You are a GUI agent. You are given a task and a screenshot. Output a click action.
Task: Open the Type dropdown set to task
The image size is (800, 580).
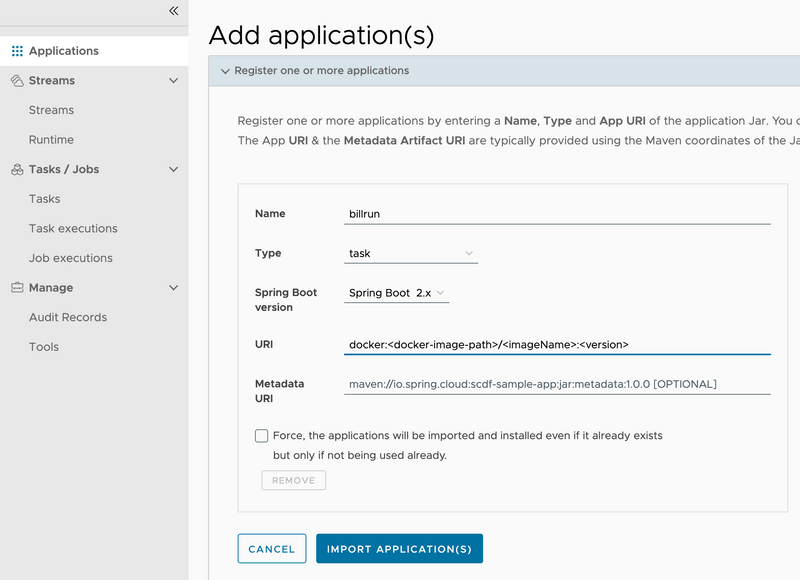click(411, 254)
